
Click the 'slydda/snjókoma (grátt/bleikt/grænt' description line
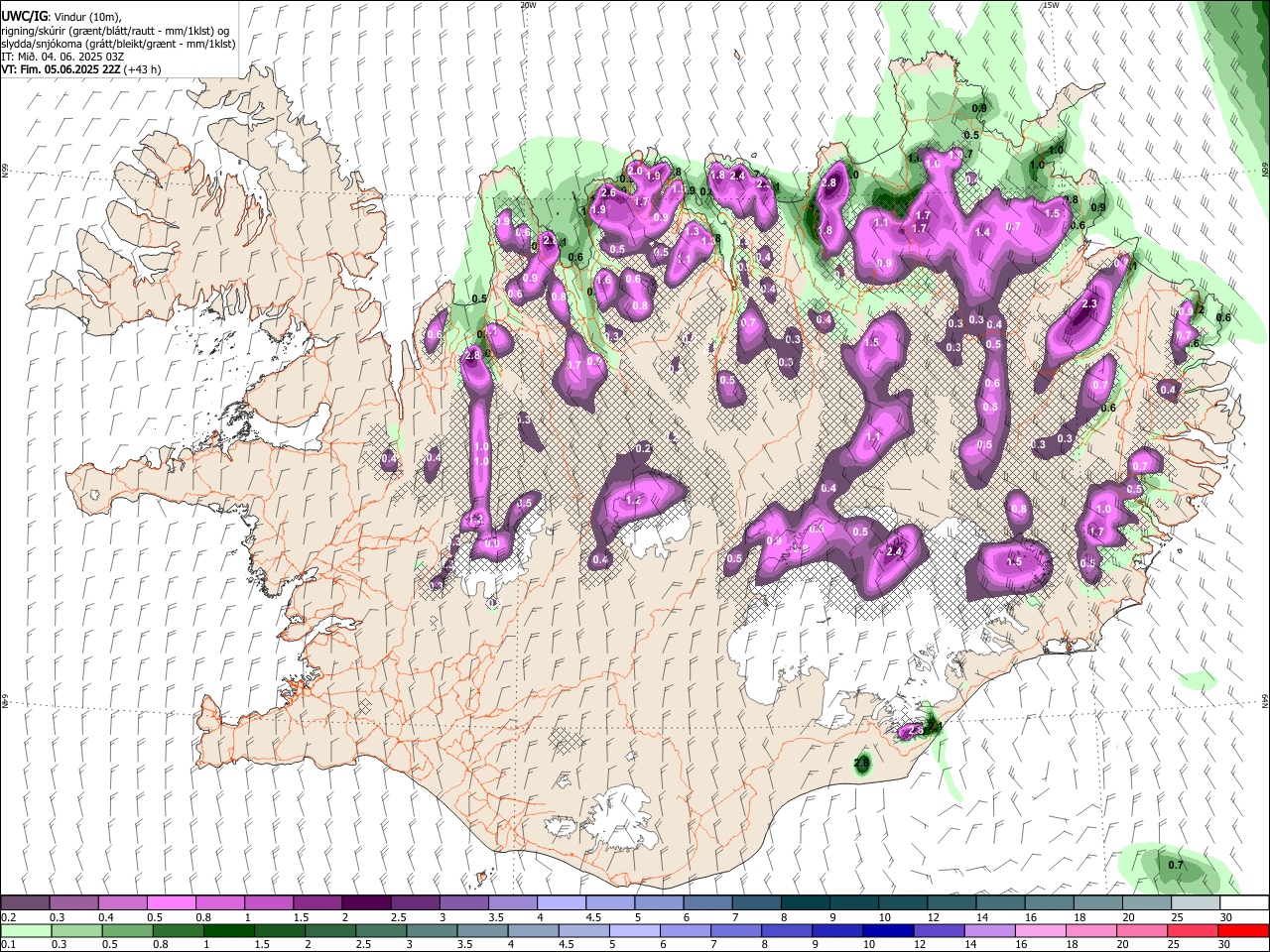click(x=116, y=44)
